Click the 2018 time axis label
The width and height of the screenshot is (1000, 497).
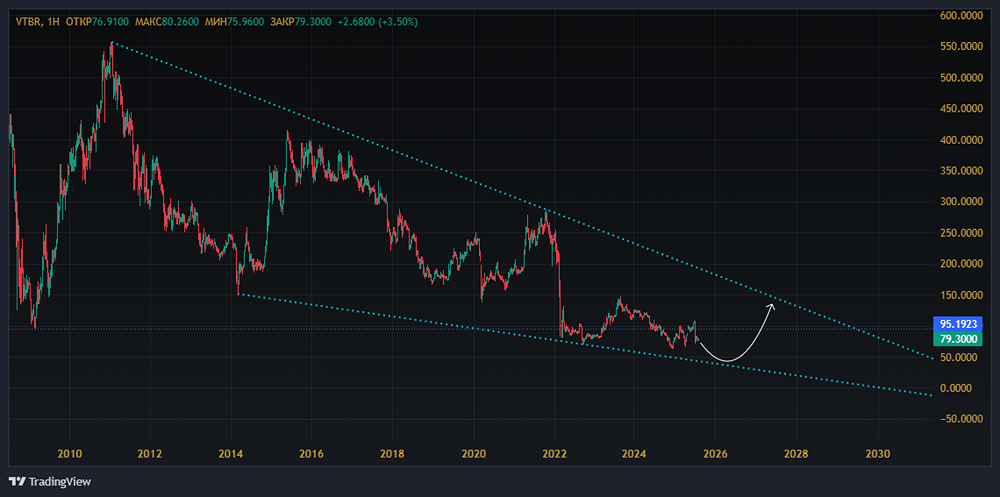click(x=392, y=454)
